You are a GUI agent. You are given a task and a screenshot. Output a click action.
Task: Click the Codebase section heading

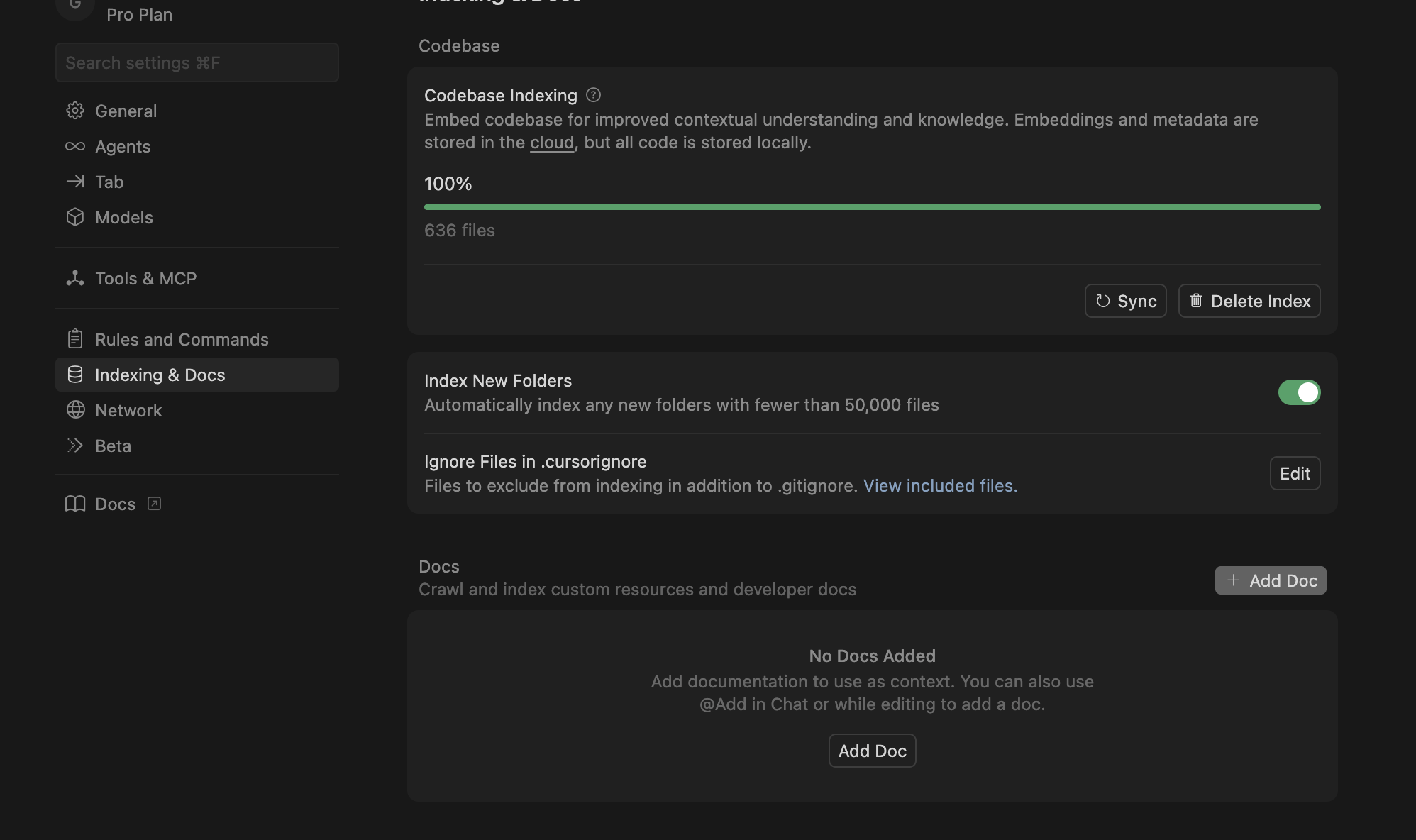coord(459,45)
